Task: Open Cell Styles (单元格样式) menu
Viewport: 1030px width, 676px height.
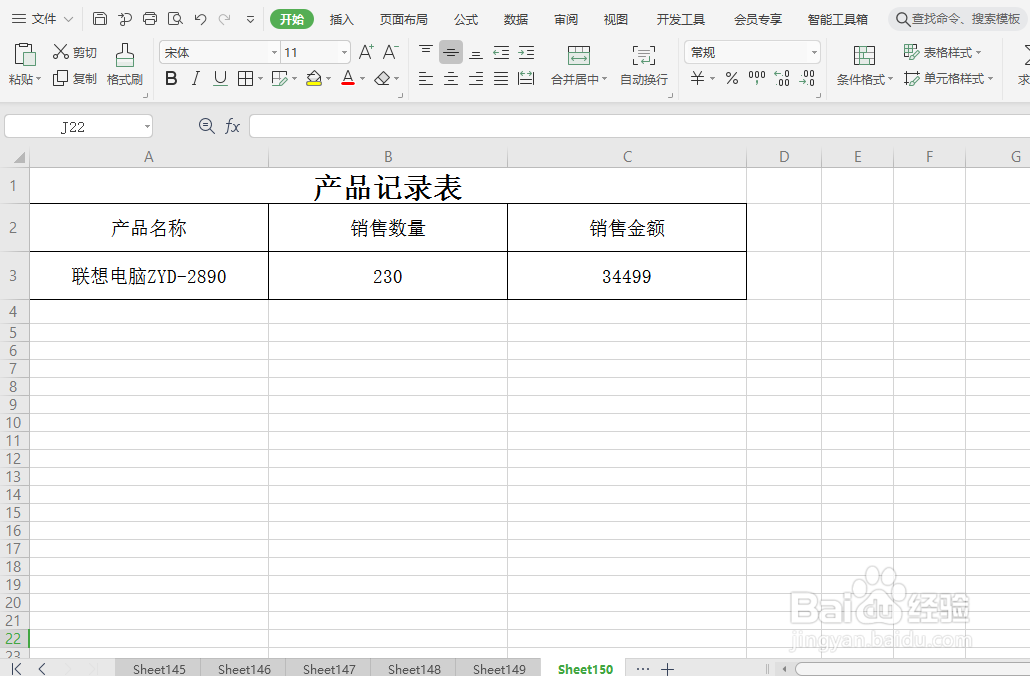Action: (x=949, y=79)
